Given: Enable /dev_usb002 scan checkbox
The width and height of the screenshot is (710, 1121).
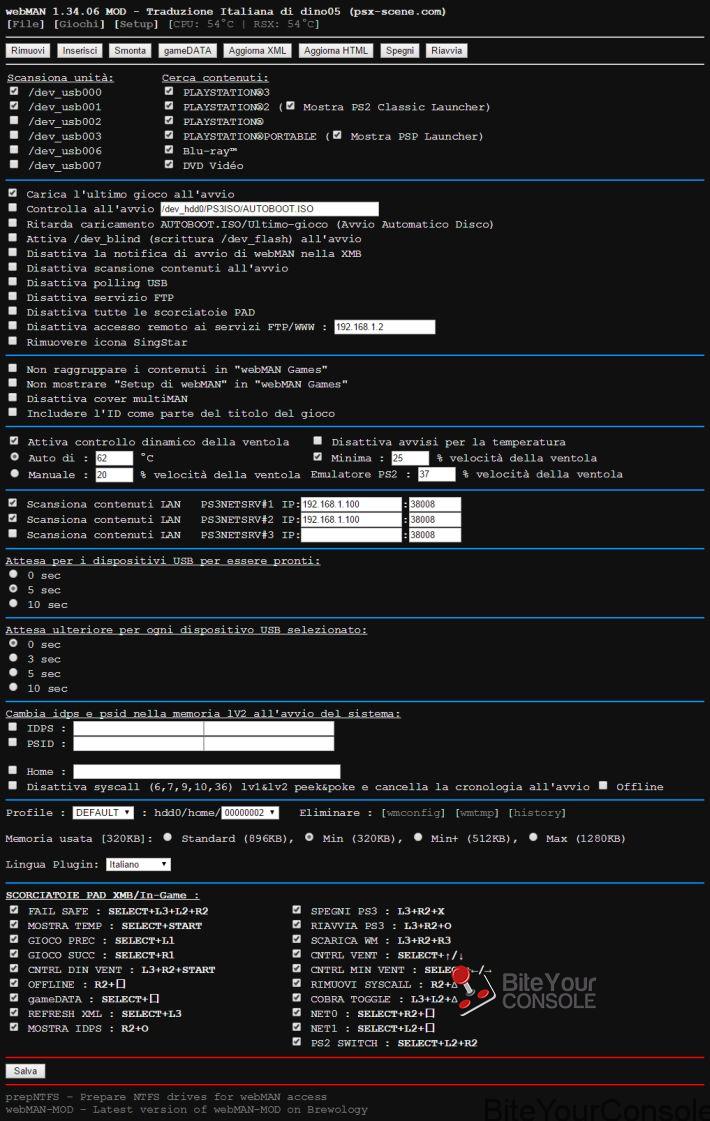Looking at the screenshot, I should (x=14, y=120).
